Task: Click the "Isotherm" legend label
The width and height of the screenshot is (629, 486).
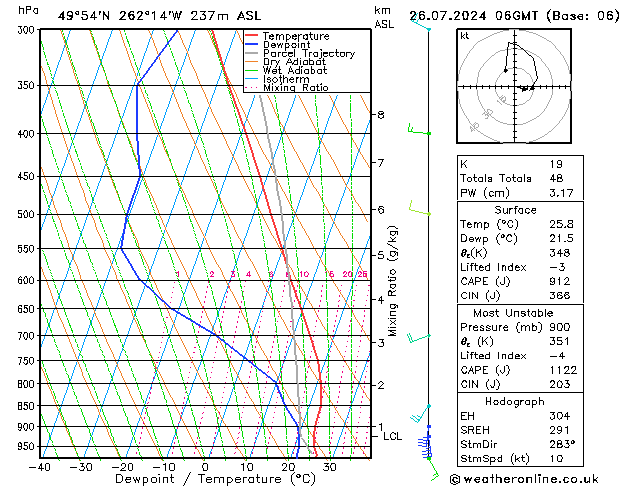Action: [x=286, y=79]
